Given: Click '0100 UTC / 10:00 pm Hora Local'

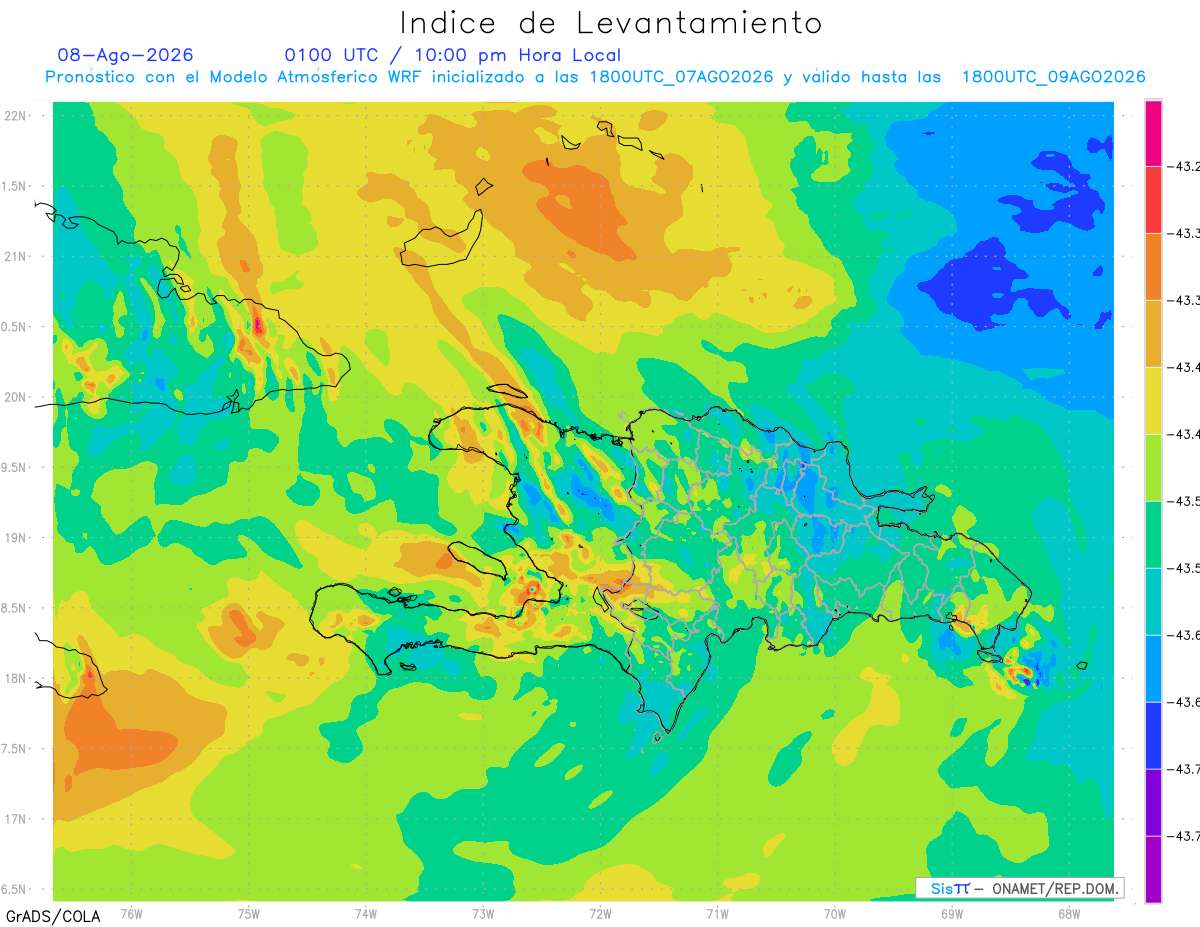Looking at the screenshot, I should [452, 55].
